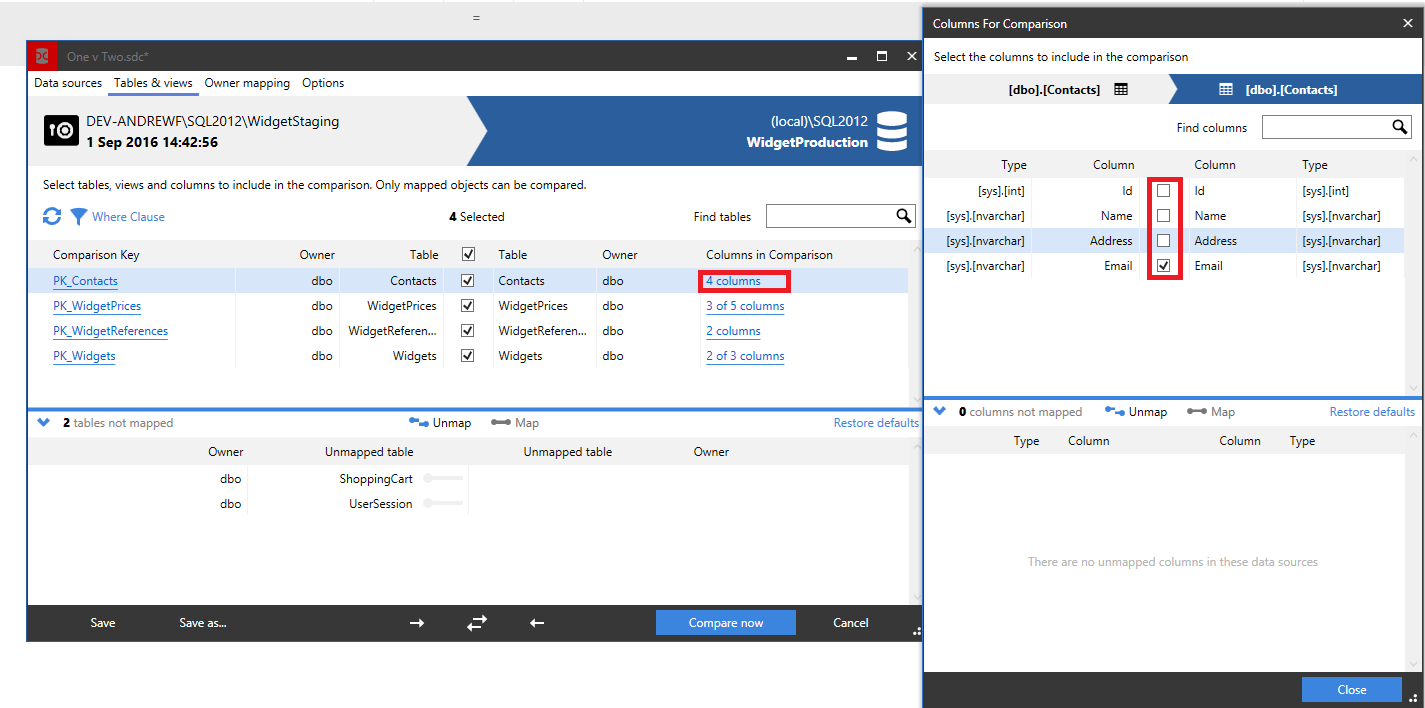
Task: Collapse the columns not mapped section
Action: 940,411
